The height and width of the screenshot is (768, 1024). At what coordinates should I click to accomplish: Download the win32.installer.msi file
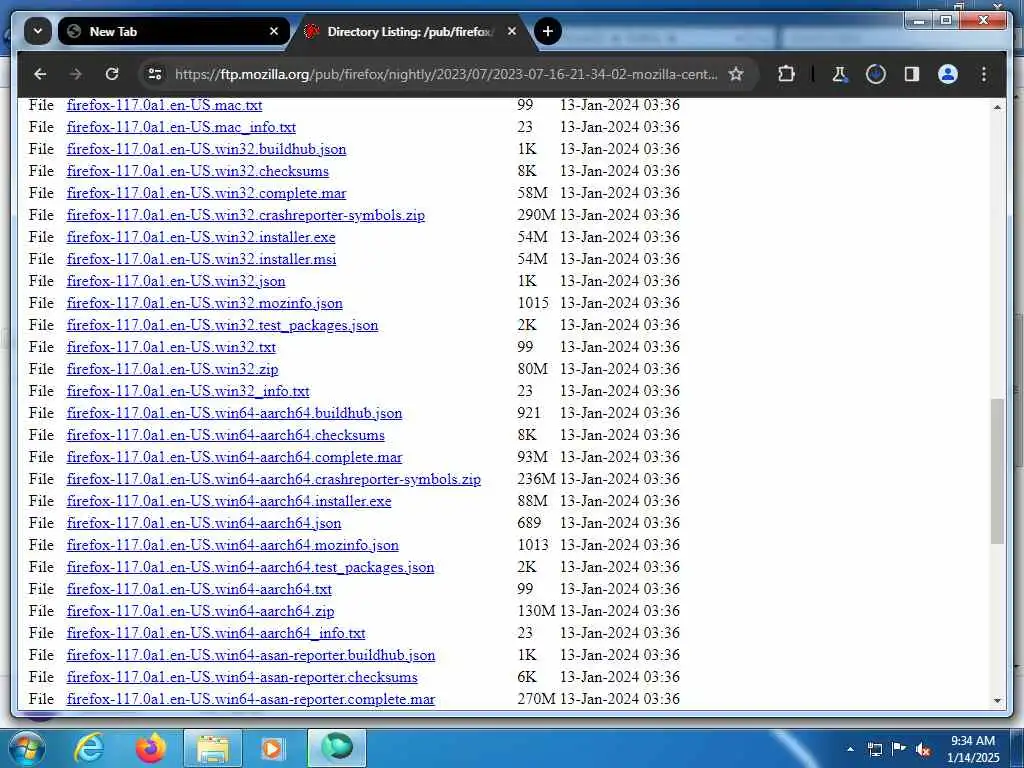(201, 259)
